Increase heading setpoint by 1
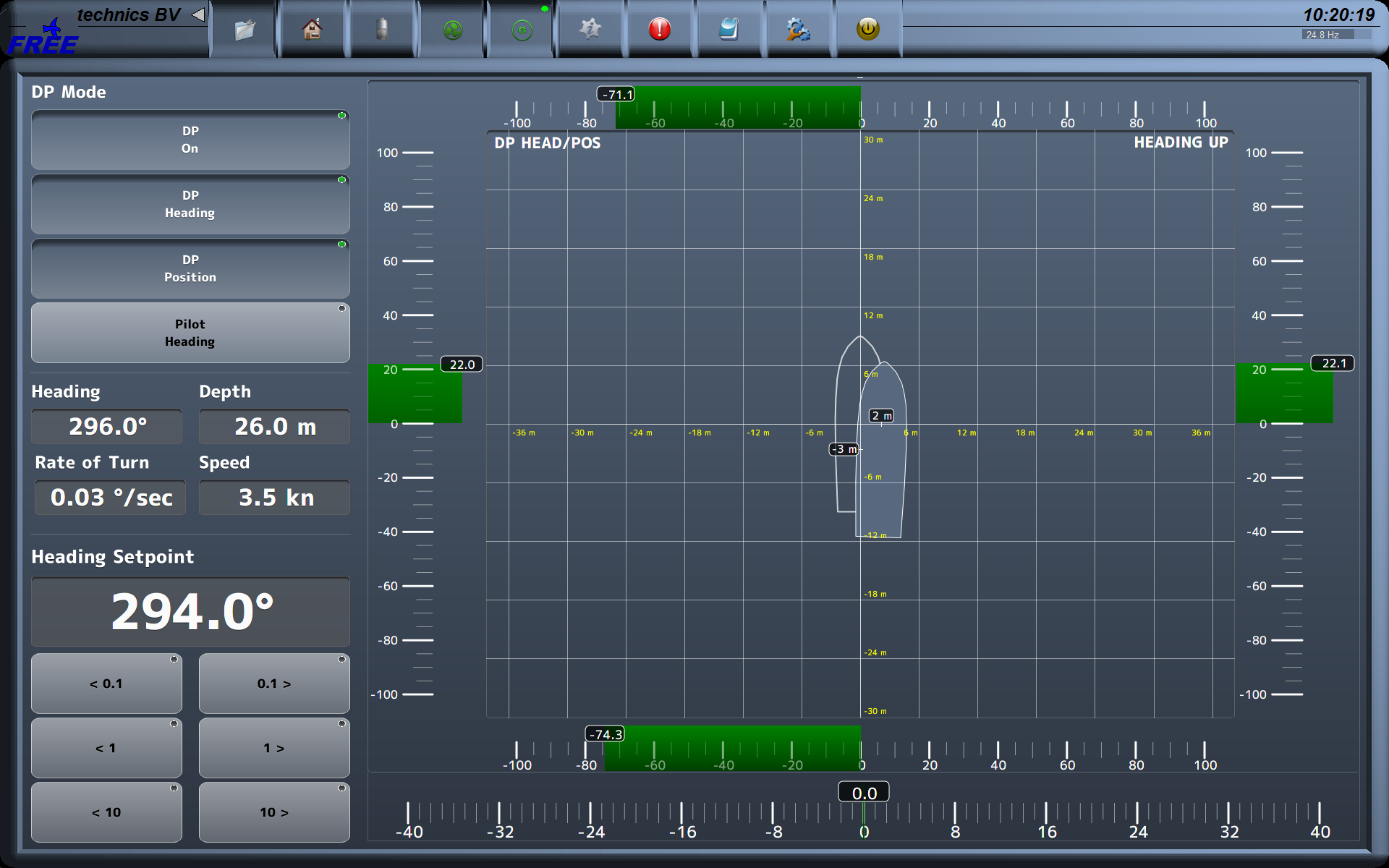Screen dimensions: 1389x868 point(274,748)
